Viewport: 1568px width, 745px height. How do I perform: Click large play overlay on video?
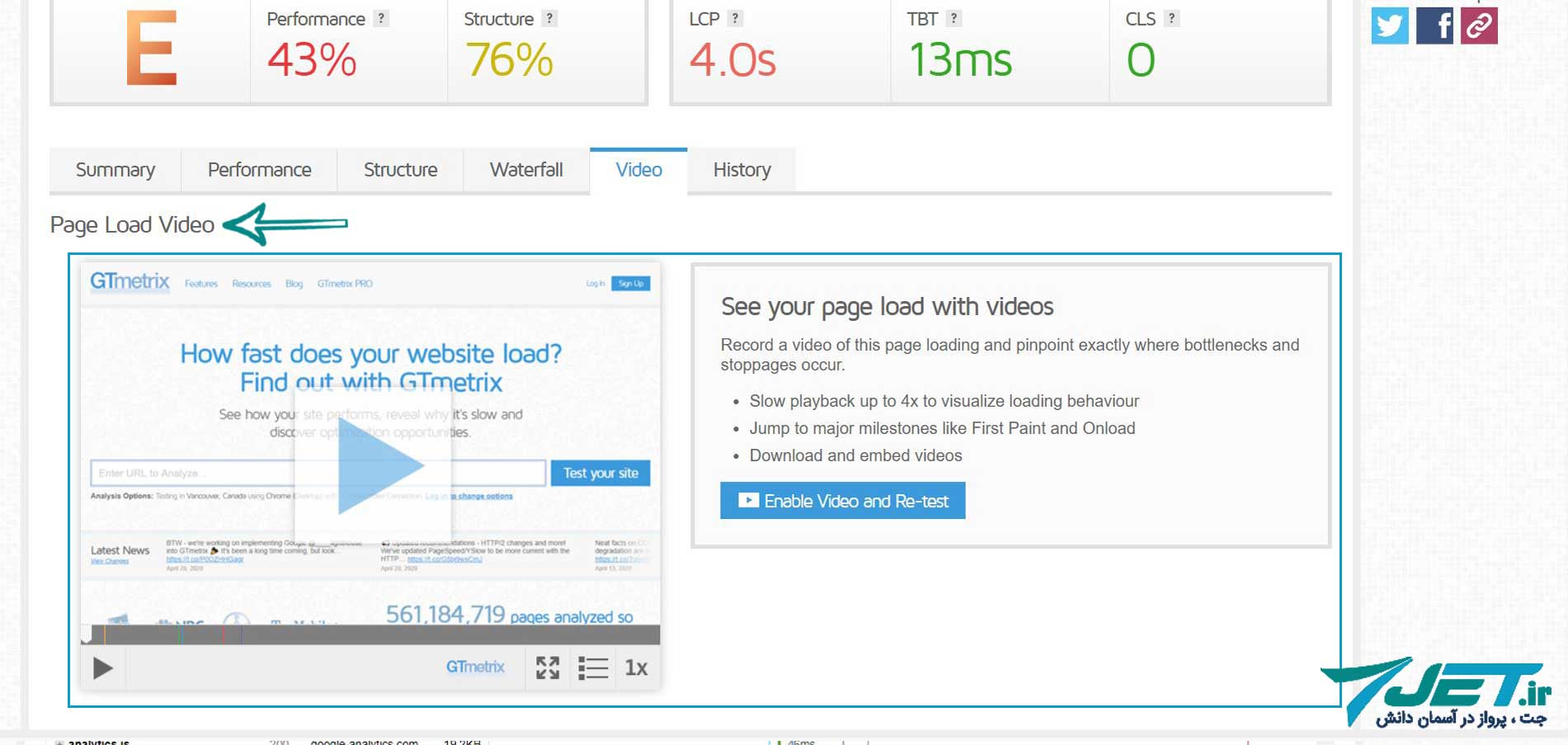373,465
